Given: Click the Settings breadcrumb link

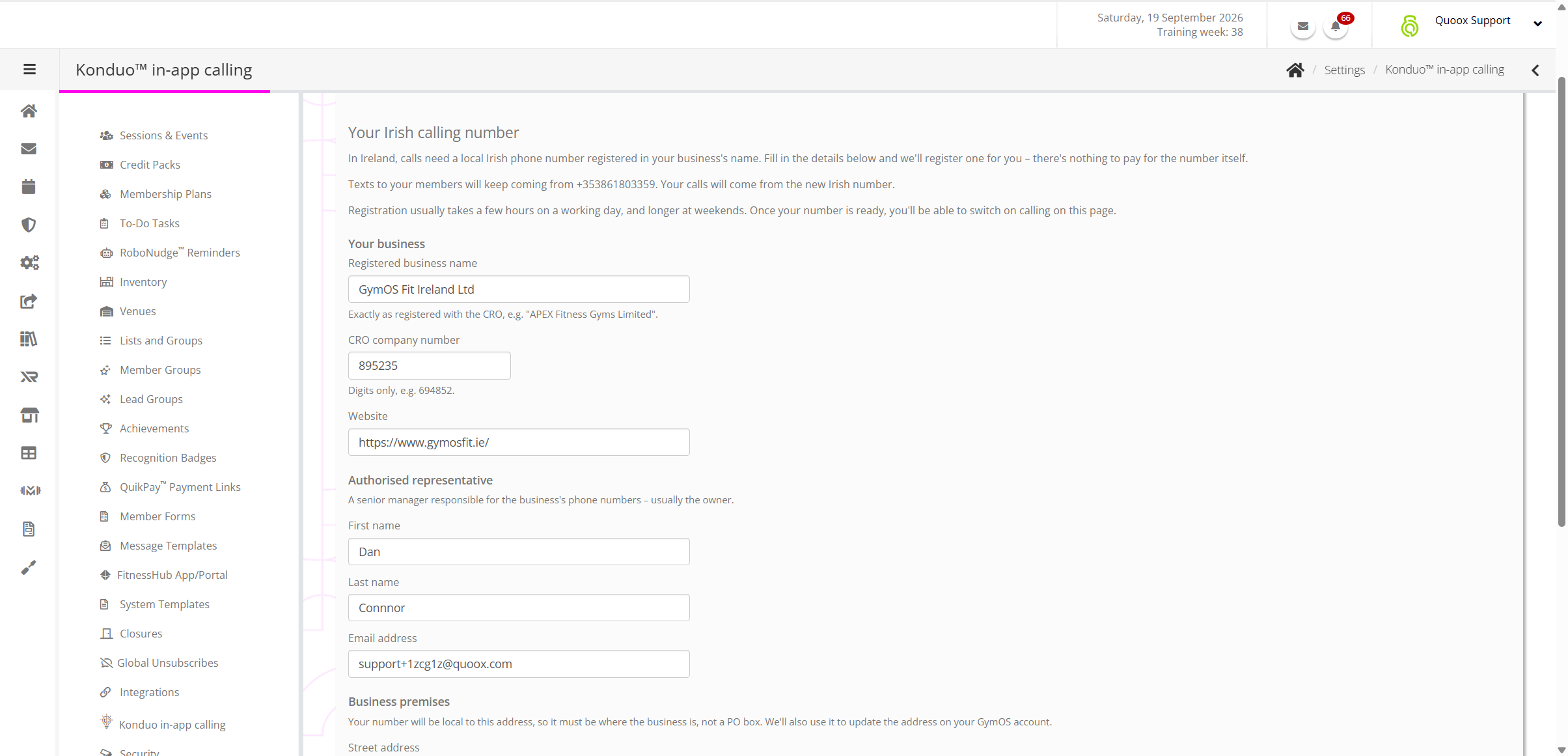Looking at the screenshot, I should coord(1344,70).
